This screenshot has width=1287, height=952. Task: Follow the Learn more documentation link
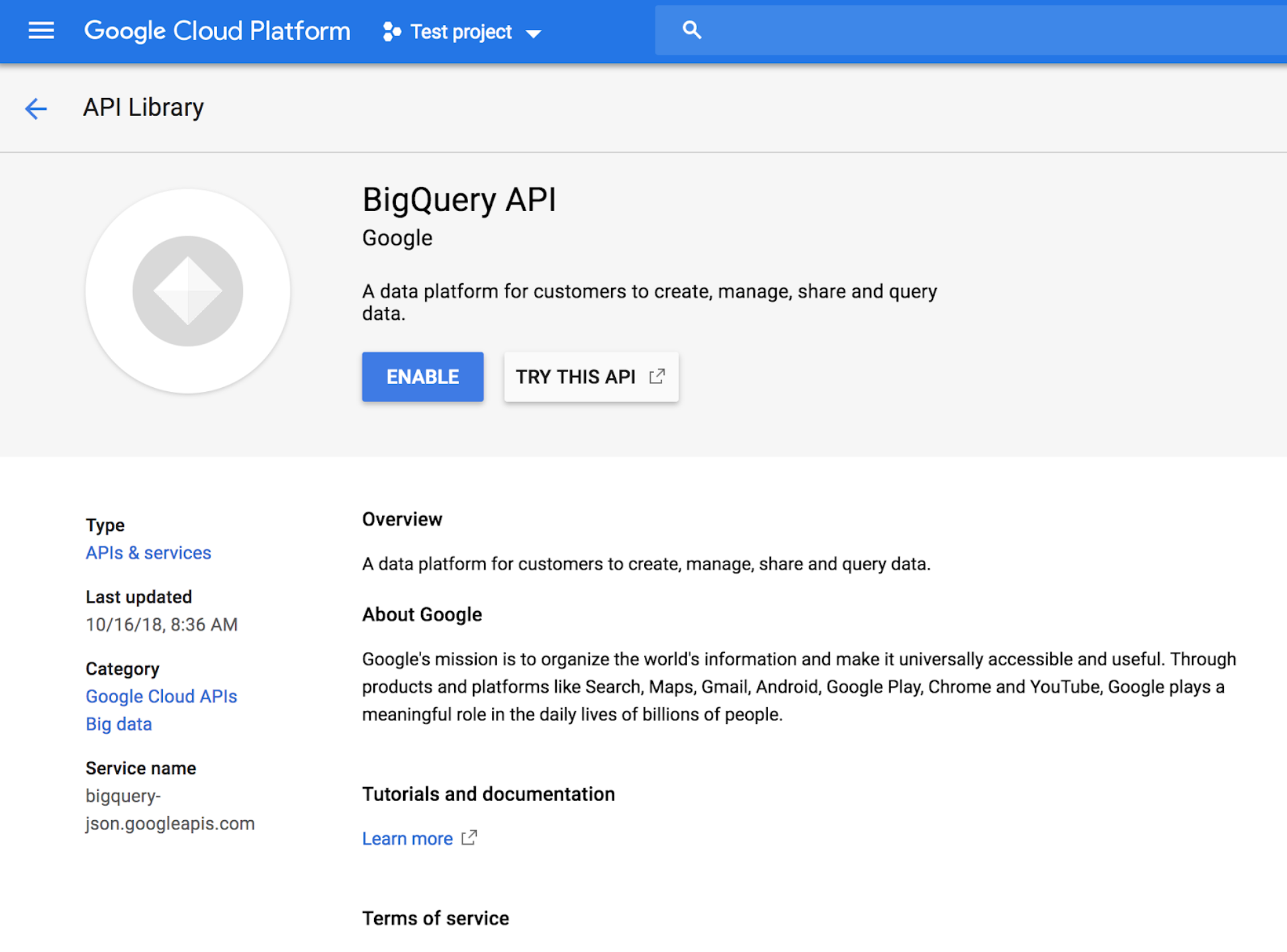[x=407, y=839]
